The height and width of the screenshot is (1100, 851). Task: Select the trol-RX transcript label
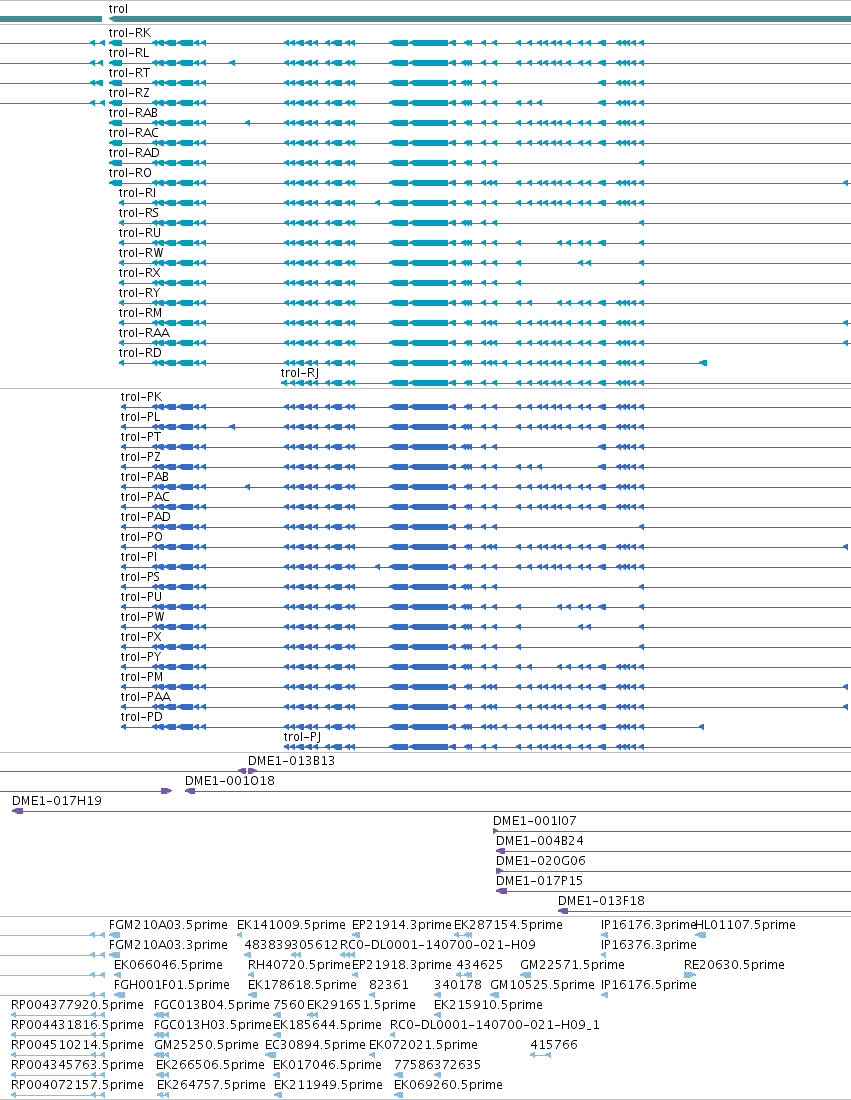click(x=140, y=272)
